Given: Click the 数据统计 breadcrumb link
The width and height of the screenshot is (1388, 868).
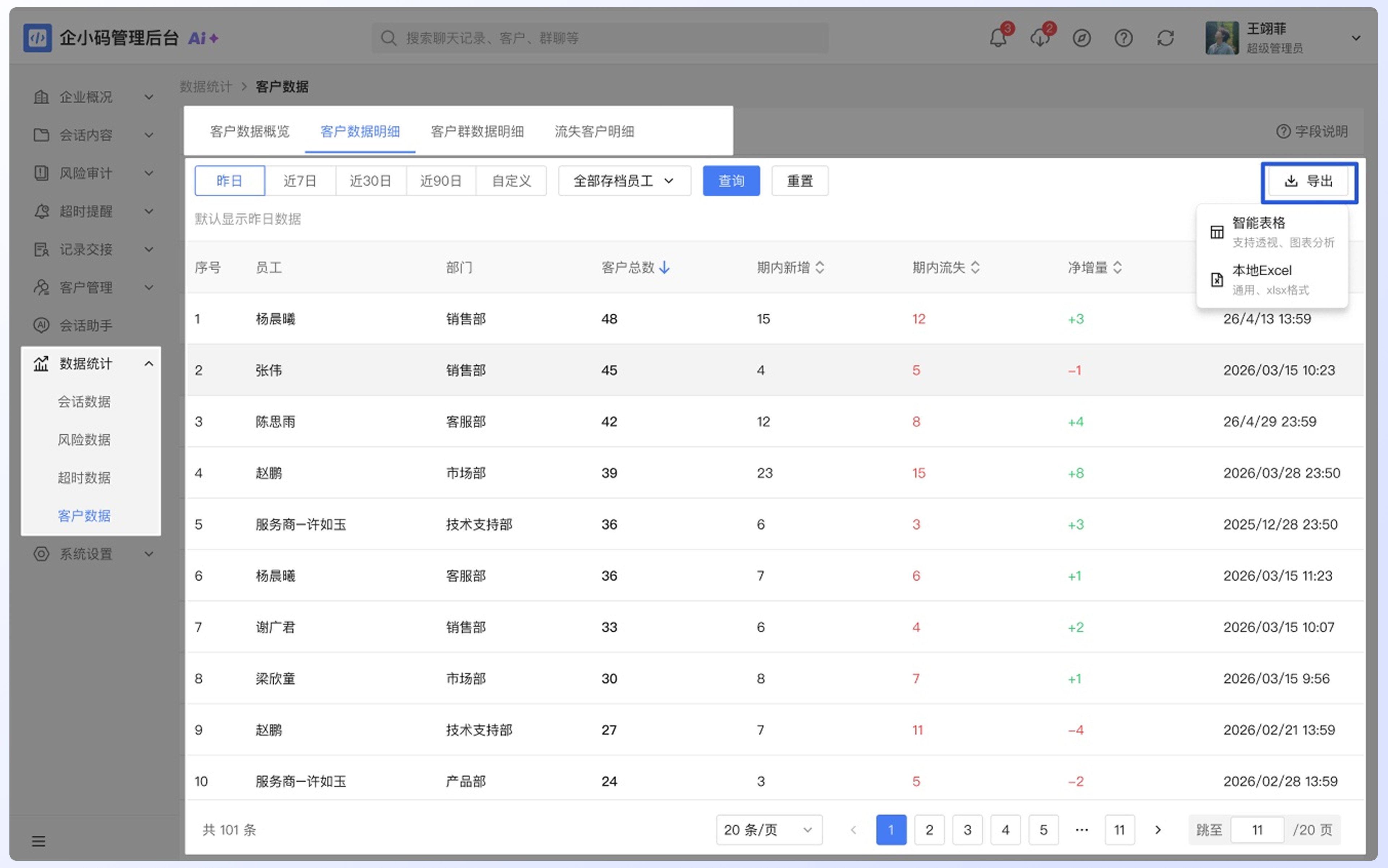Looking at the screenshot, I should click(x=206, y=87).
